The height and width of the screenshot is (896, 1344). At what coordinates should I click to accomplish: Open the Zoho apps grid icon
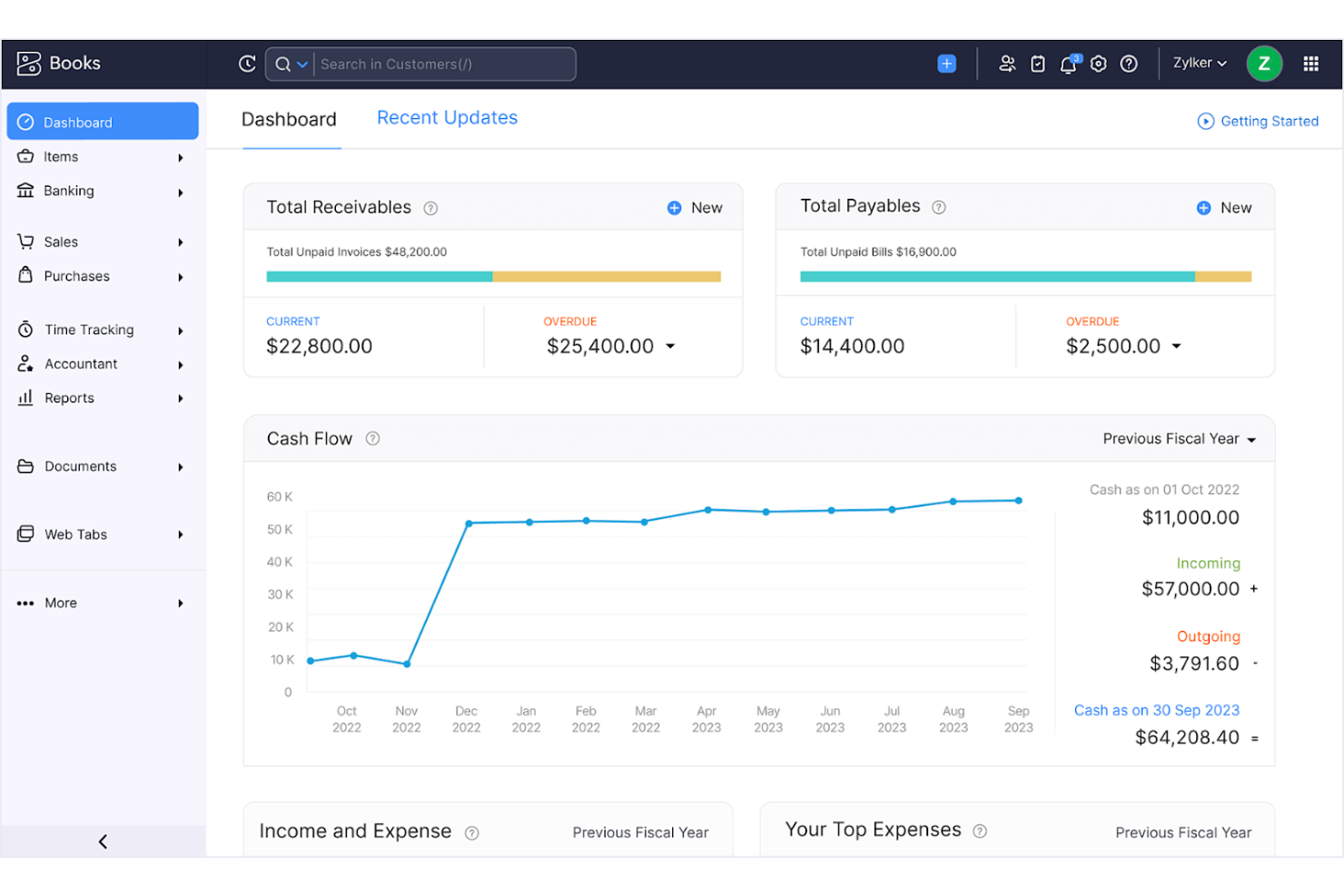[x=1310, y=64]
